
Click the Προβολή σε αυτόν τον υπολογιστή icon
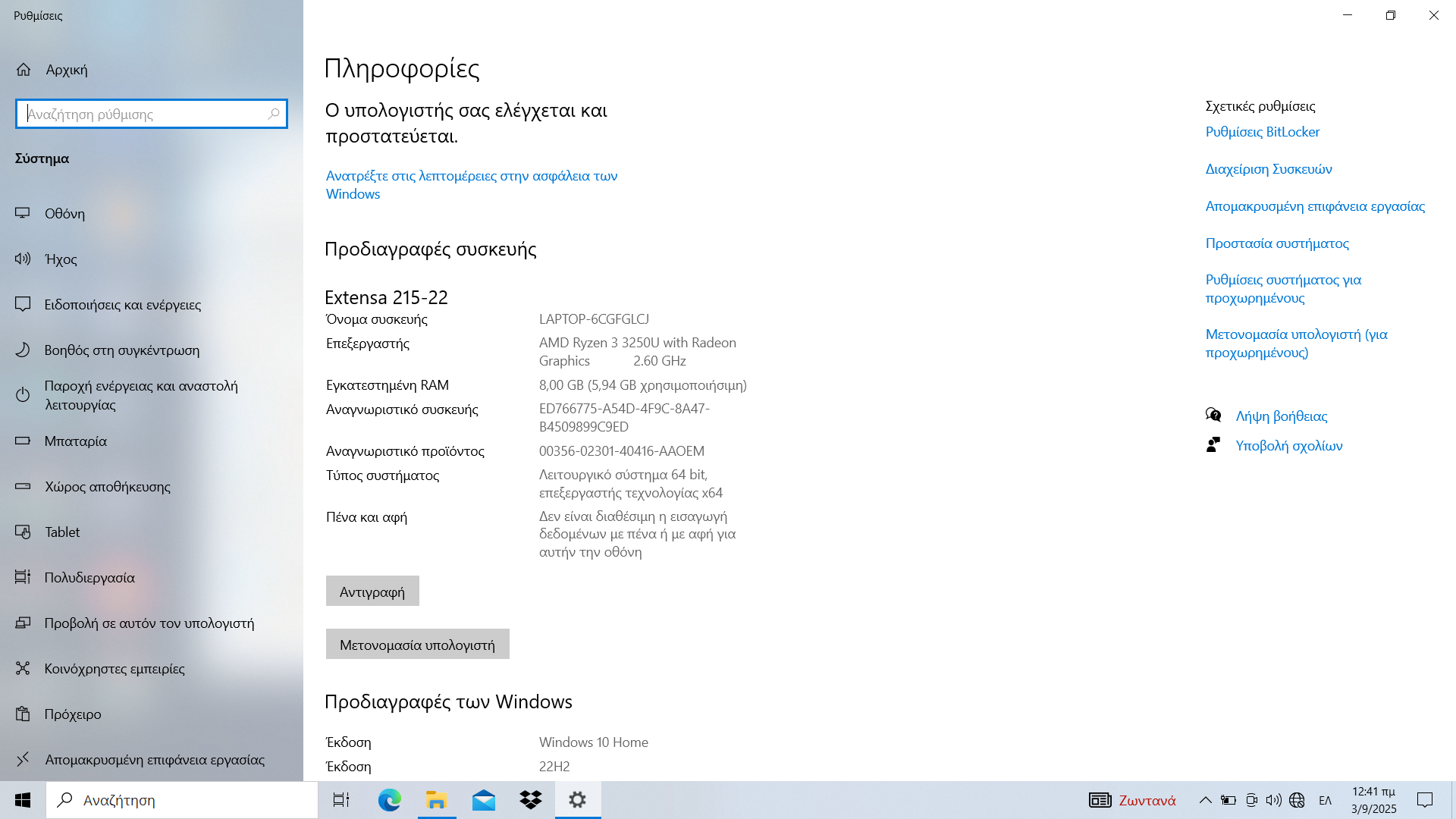tap(23, 623)
